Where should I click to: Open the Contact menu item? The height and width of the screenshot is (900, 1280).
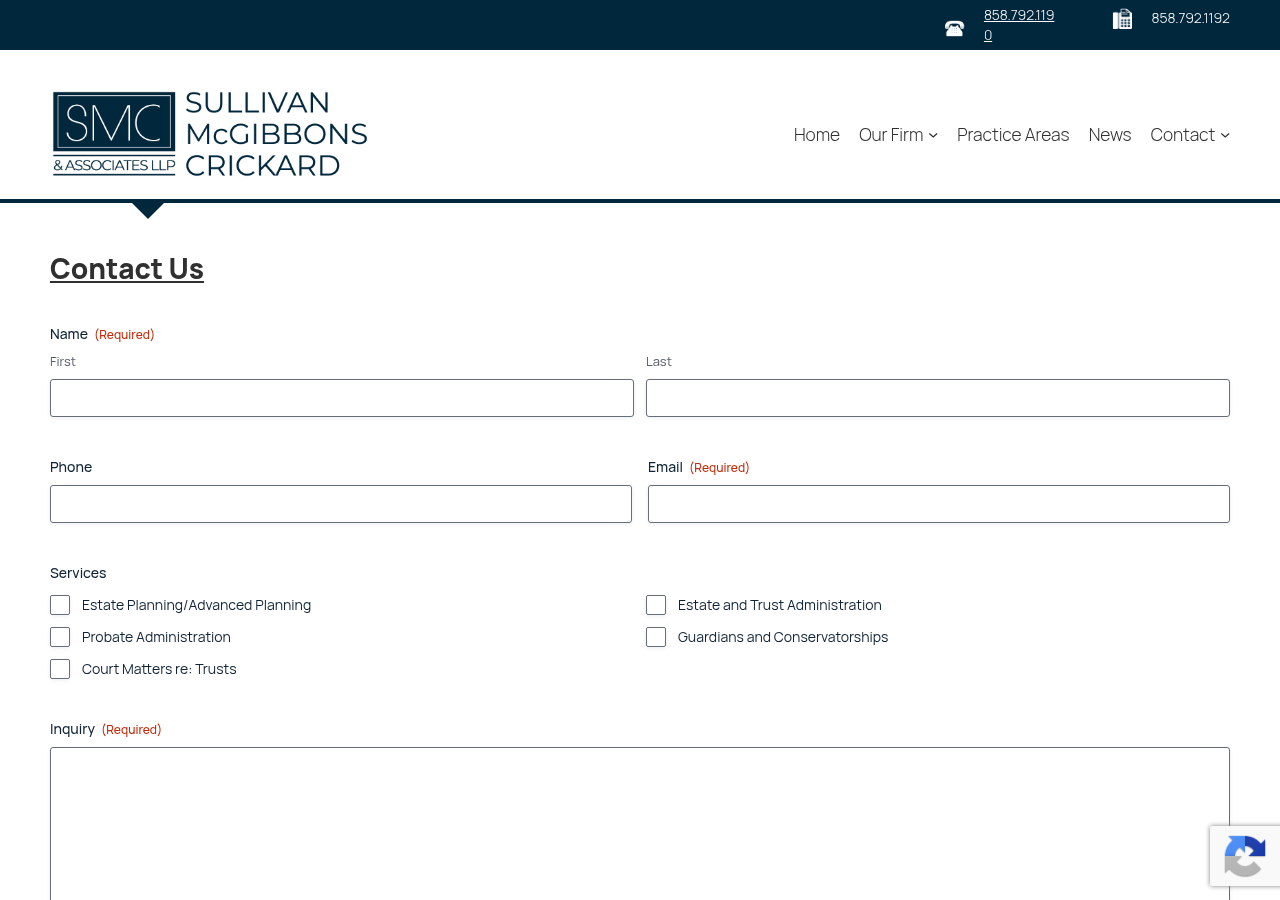pos(1182,134)
